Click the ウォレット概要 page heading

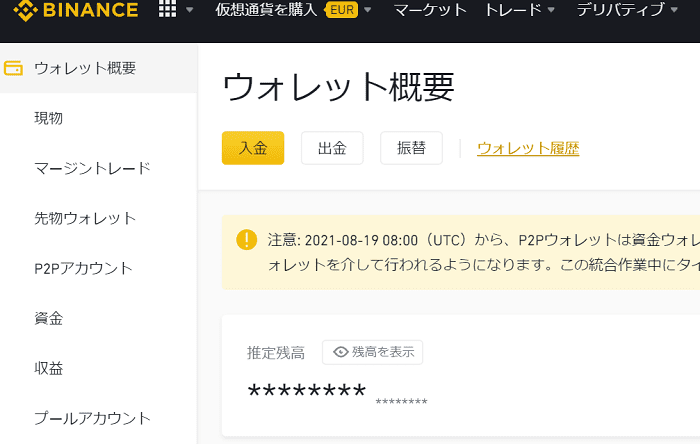(x=338, y=87)
